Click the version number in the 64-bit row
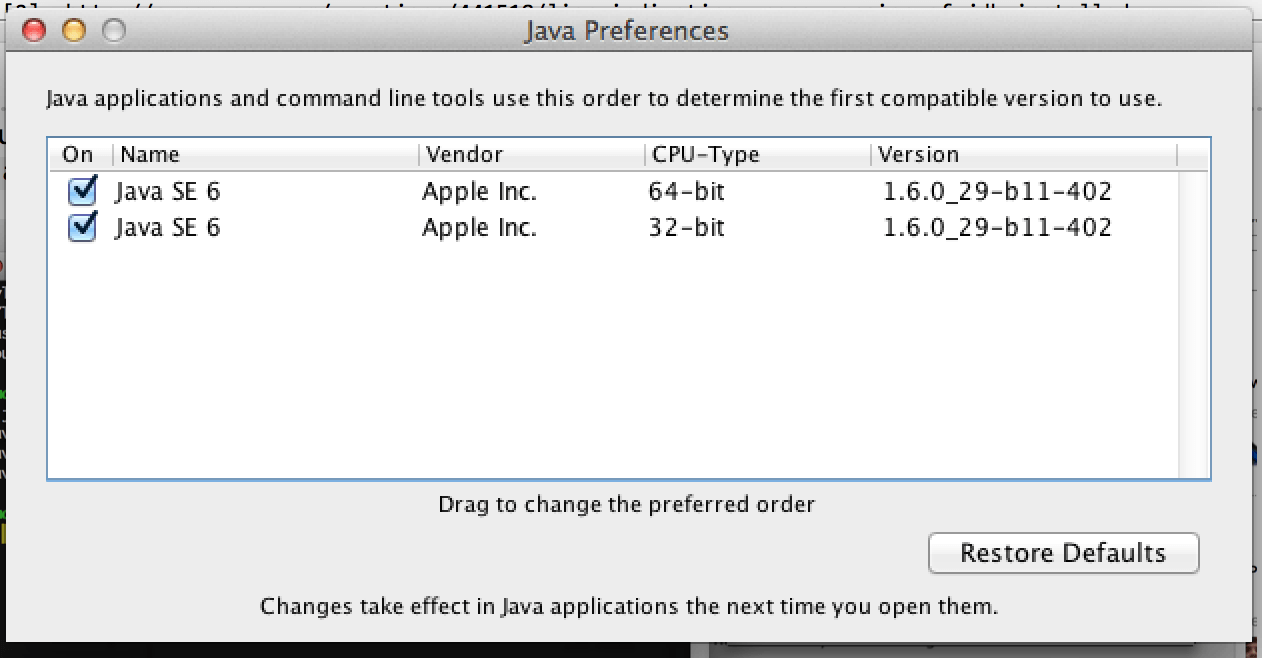 click(997, 191)
